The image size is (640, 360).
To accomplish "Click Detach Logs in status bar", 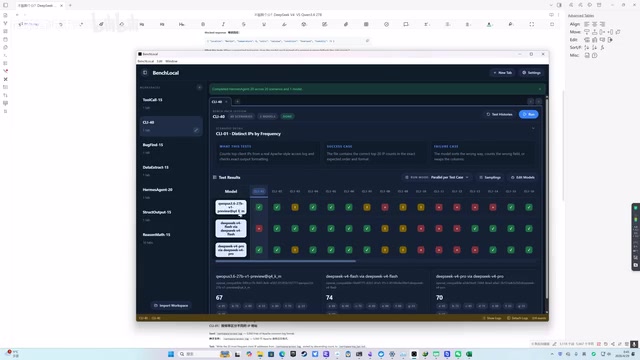I will (x=517, y=318).
